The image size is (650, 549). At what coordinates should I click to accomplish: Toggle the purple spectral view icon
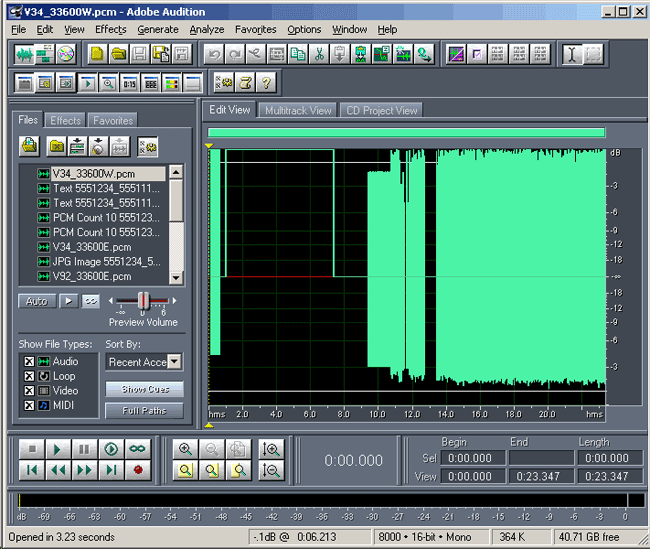(456, 54)
